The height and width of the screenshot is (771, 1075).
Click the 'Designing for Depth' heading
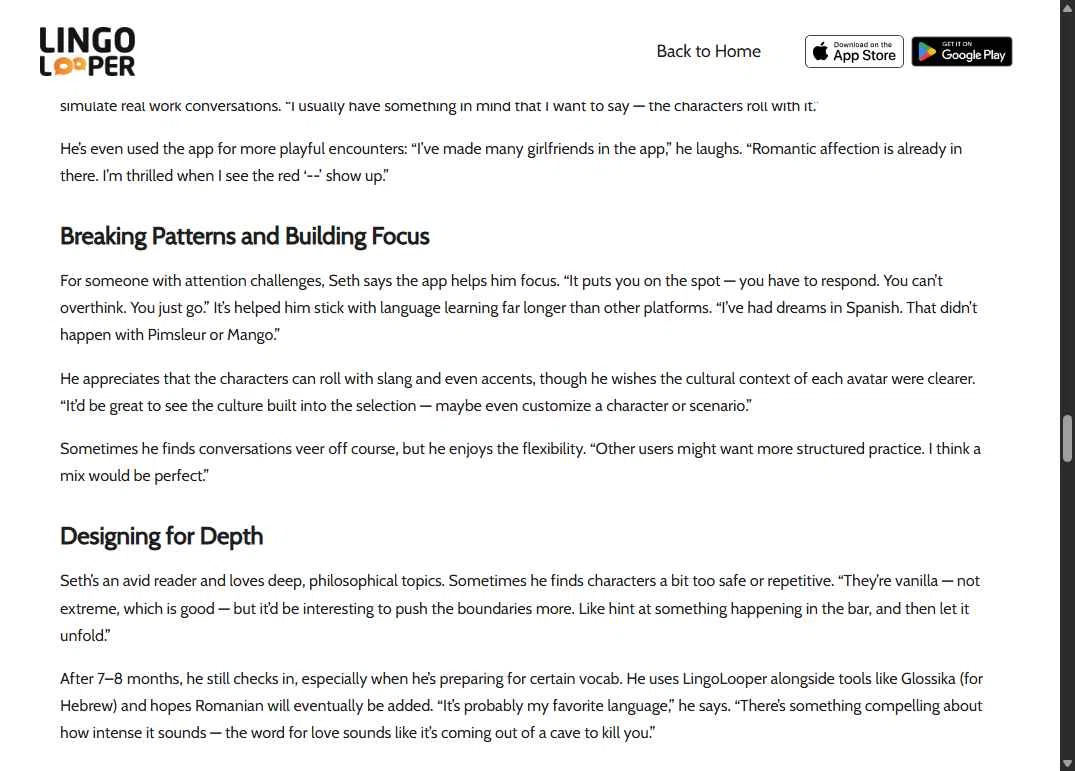(x=161, y=536)
